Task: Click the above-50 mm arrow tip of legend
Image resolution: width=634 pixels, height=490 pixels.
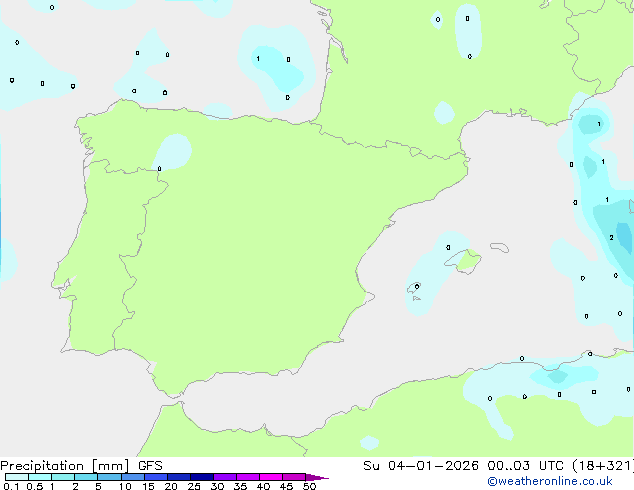Action: click(x=317, y=478)
